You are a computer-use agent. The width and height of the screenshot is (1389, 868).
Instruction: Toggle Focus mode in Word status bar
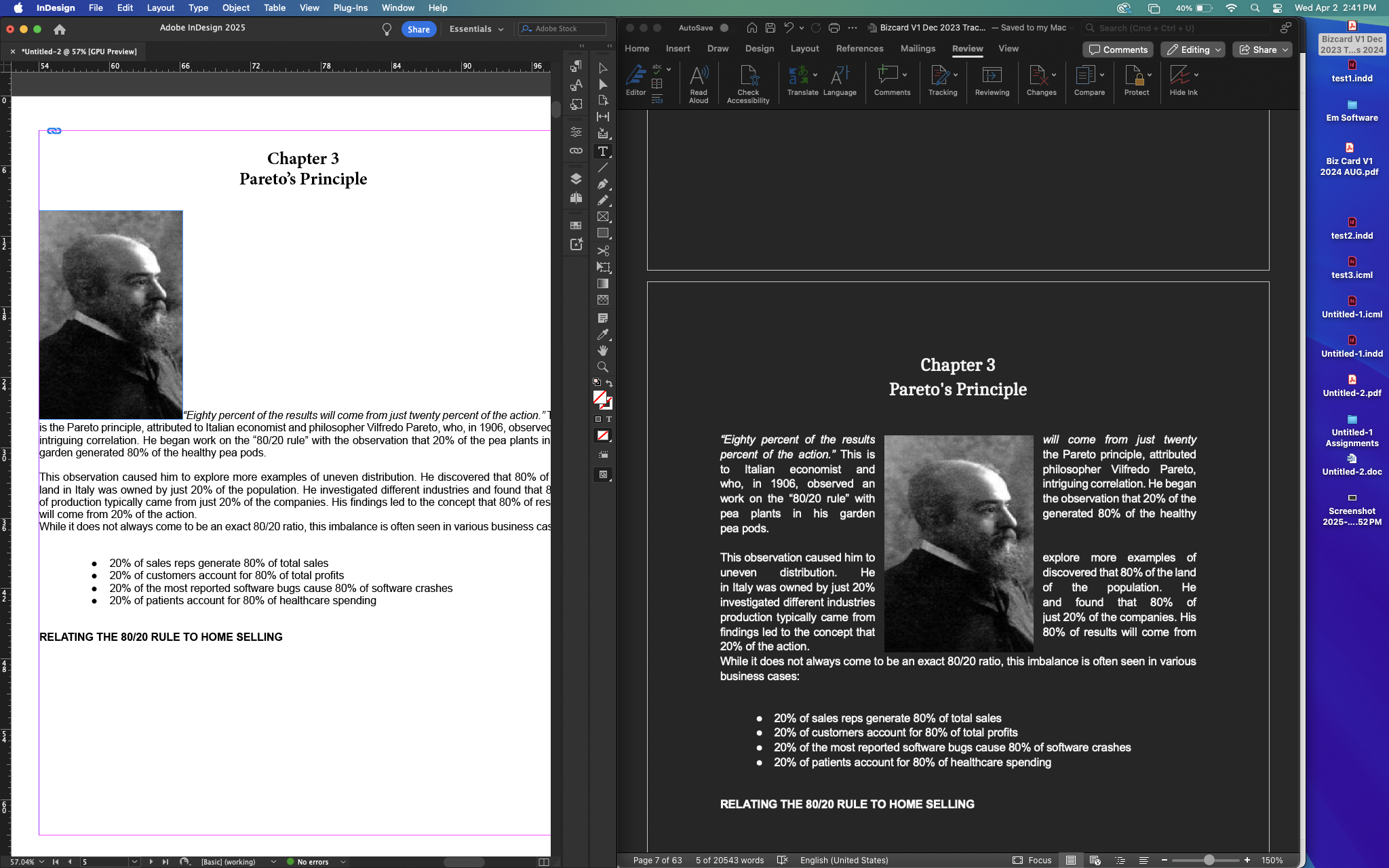pos(1032,860)
